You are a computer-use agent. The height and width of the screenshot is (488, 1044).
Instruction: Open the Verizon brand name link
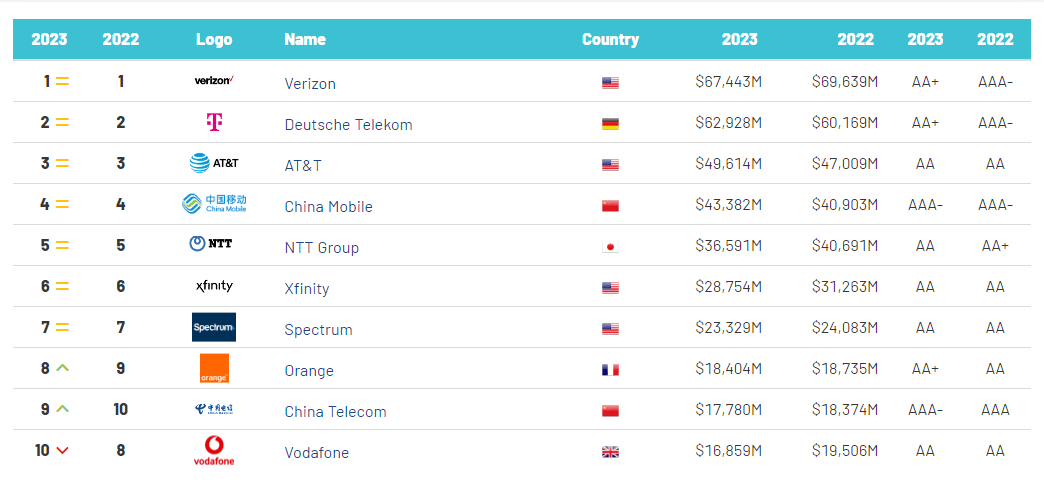pos(310,84)
